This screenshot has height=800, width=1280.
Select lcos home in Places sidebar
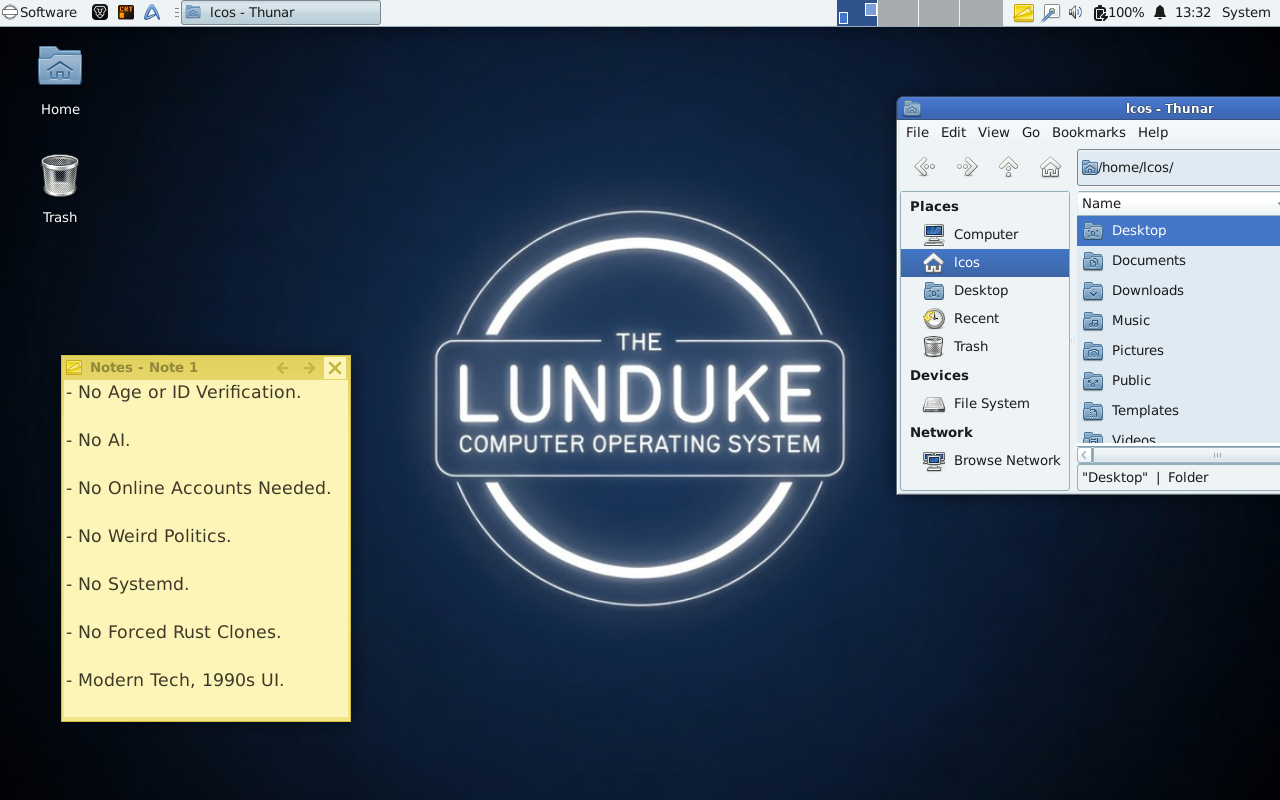click(985, 262)
